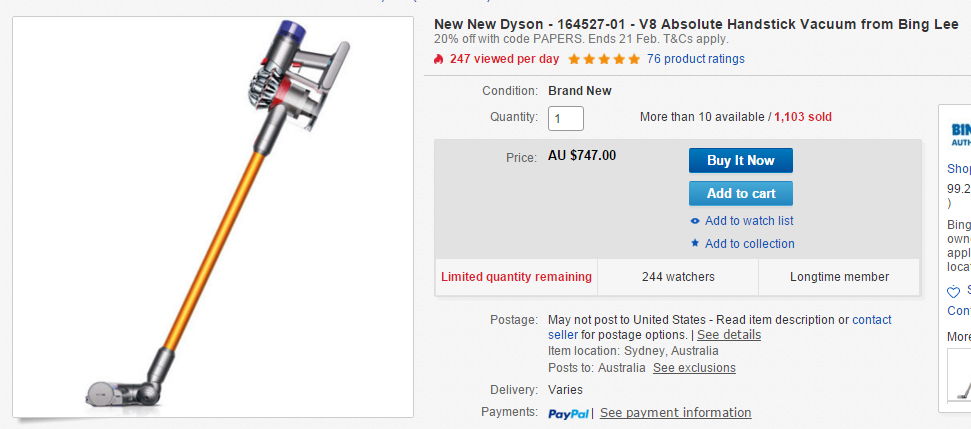Open the See exclusions link

pos(694,368)
